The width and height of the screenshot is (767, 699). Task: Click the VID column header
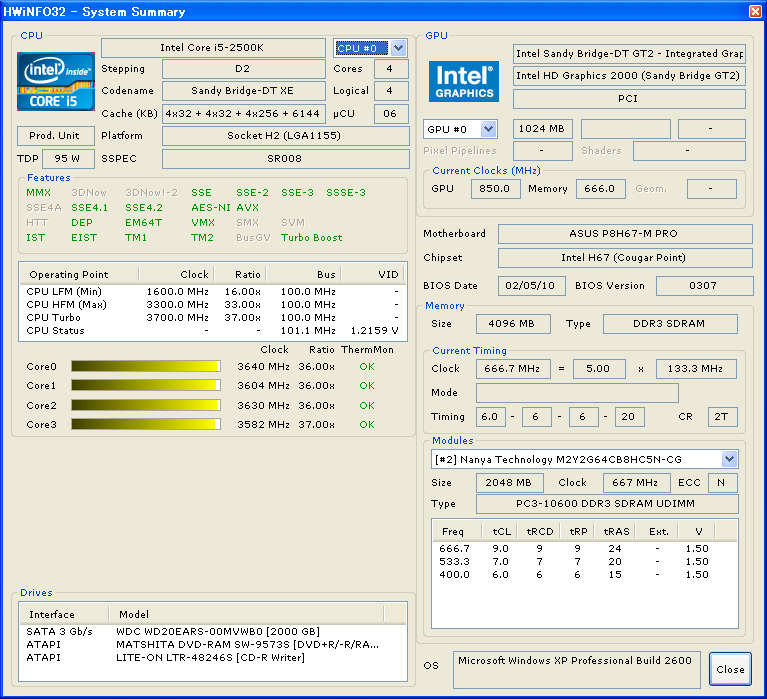pyautogui.click(x=373, y=274)
